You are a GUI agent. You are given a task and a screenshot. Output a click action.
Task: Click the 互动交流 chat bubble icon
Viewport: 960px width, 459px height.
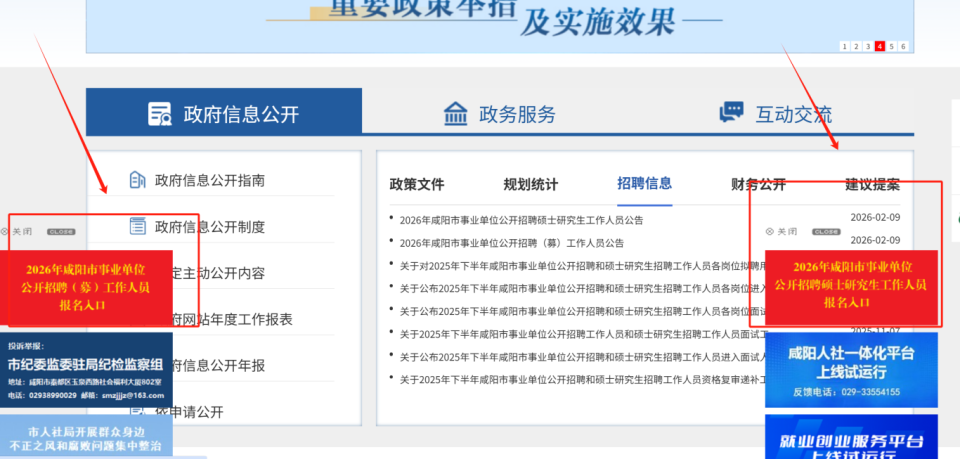731,112
